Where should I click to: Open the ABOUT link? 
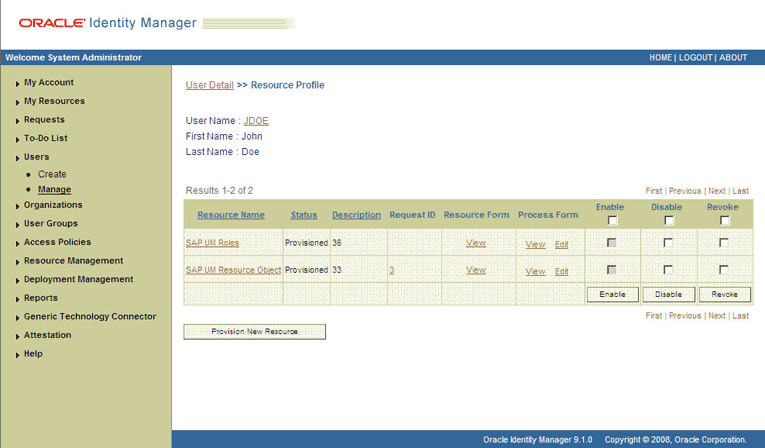[733, 58]
